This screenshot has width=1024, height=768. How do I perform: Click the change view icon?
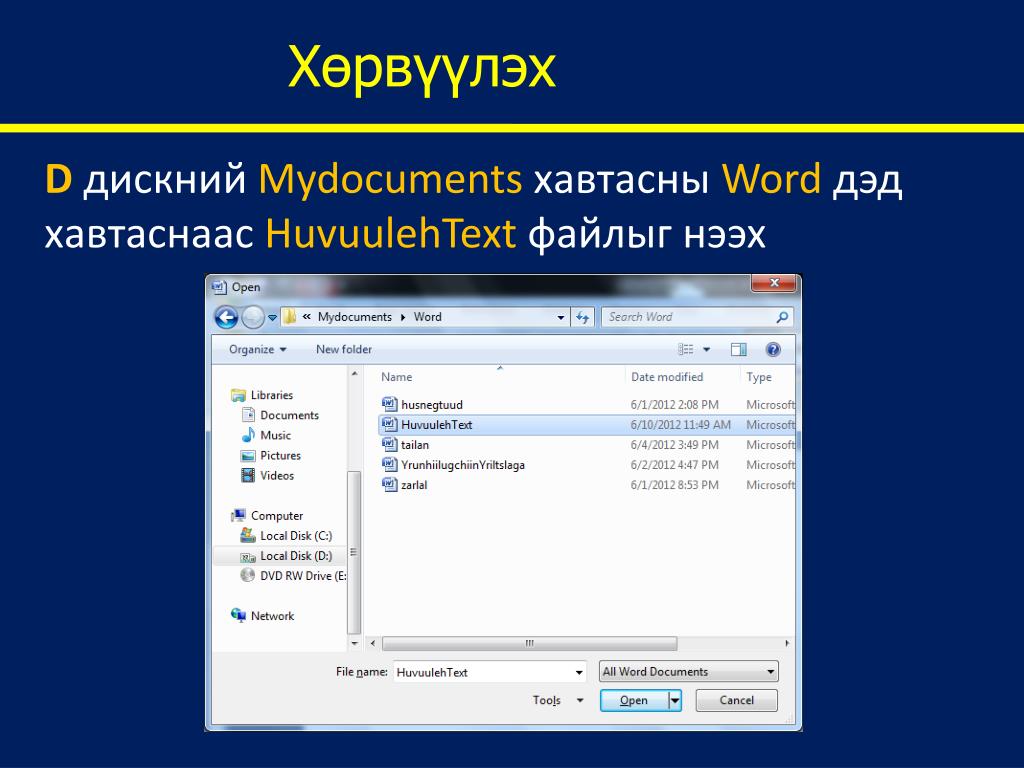pos(686,349)
